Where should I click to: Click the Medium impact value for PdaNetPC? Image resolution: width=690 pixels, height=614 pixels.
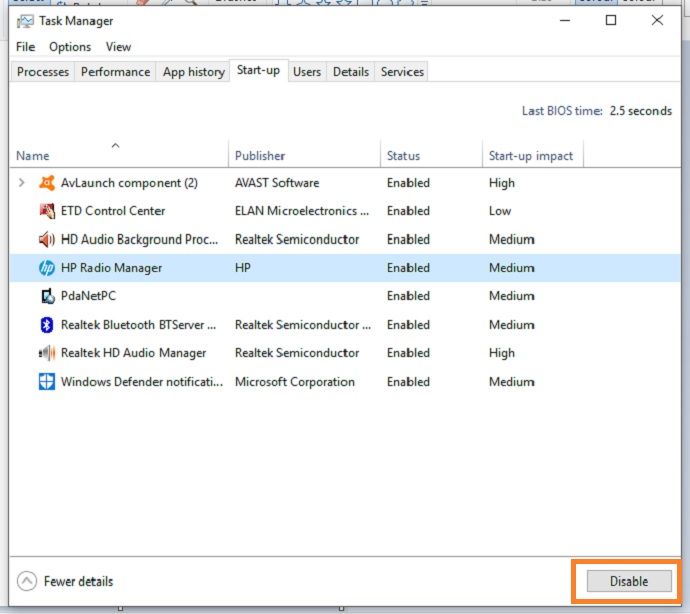[512, 296]
